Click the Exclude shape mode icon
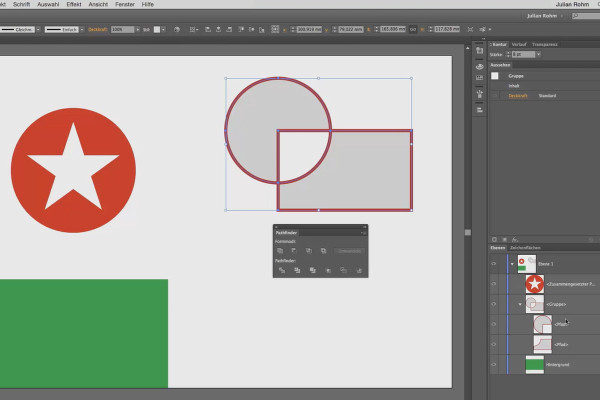 point(323,251)
